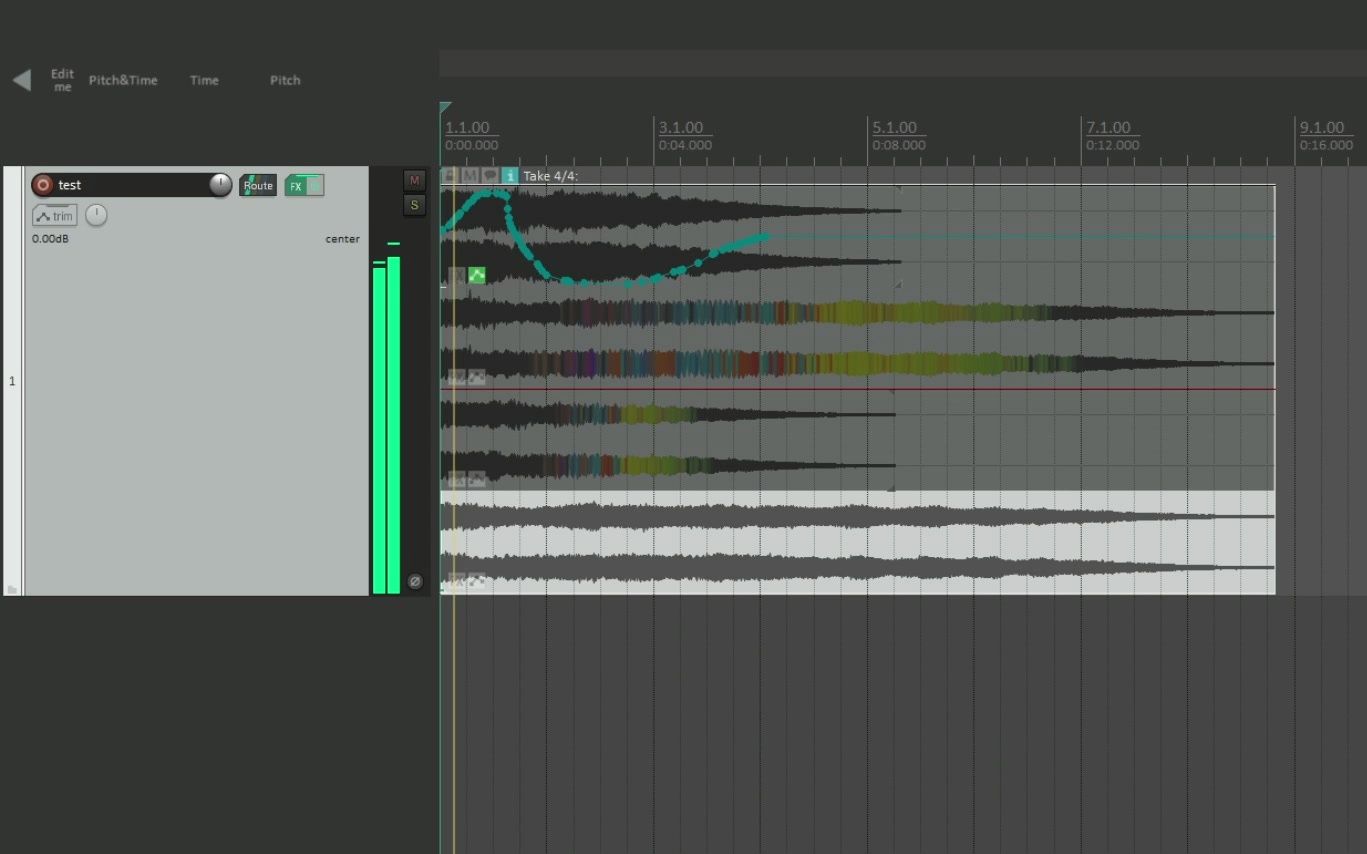Solo the test track with S
This screenshot has height=854, width=1367.
(415, 205)
